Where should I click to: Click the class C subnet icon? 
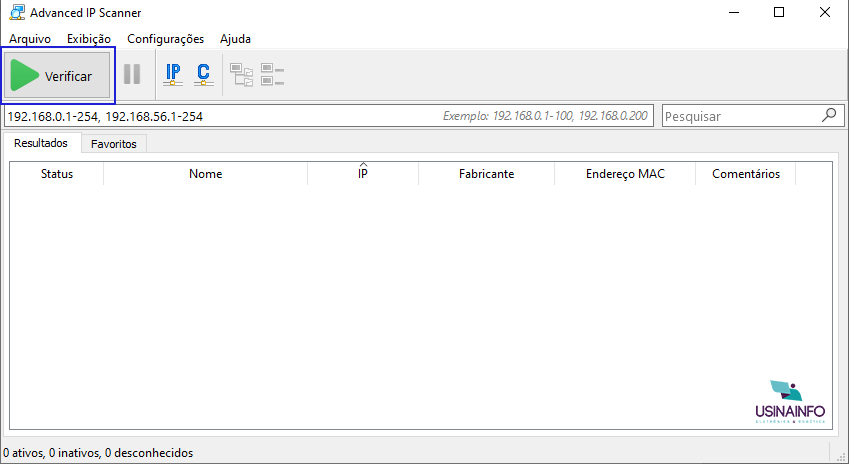tap(204, 75)
